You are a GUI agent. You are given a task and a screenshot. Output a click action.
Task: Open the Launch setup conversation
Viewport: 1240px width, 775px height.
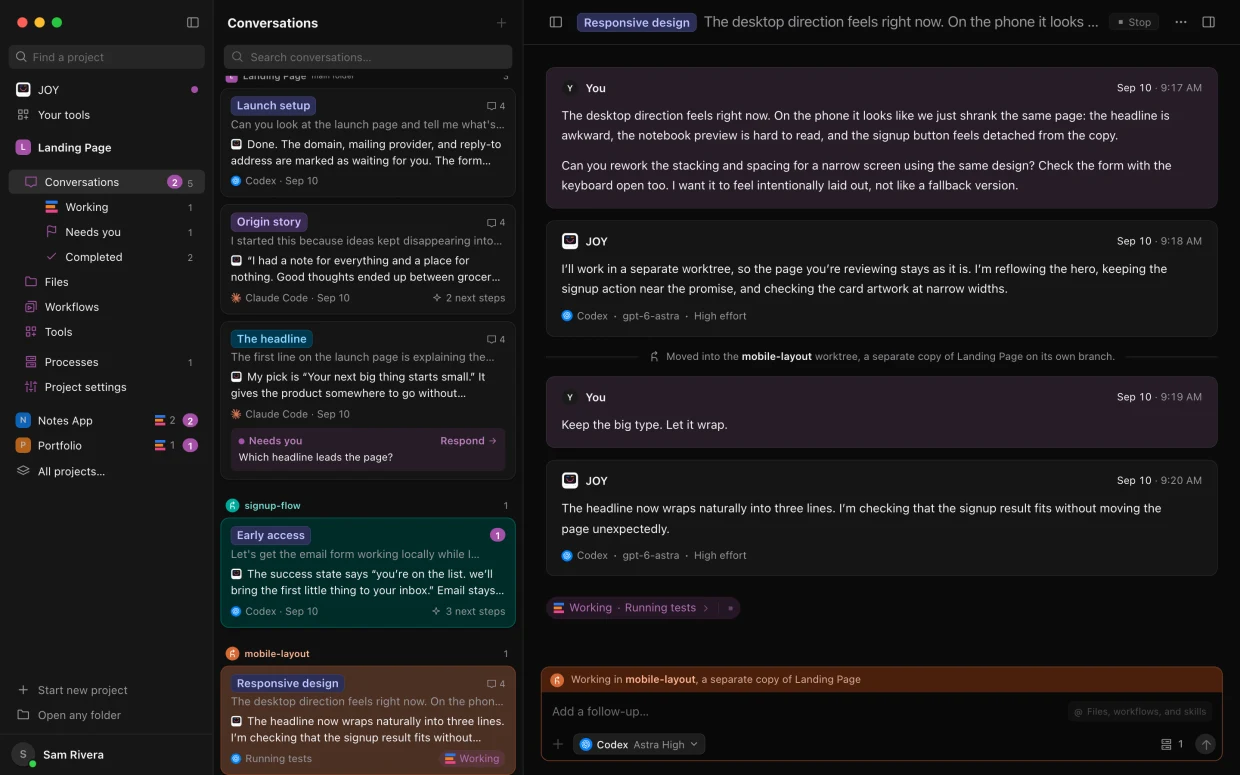tap(368, 142)
